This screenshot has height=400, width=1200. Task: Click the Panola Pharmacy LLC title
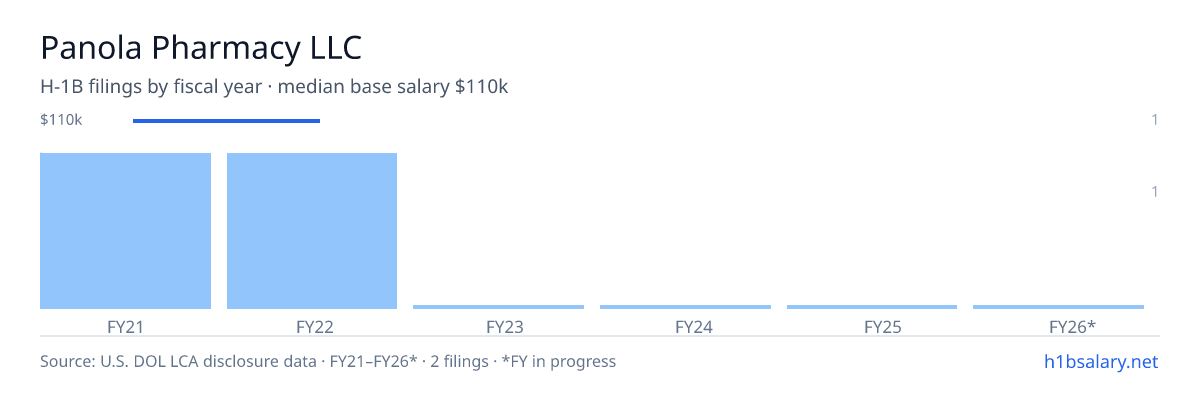coord(201,47)
